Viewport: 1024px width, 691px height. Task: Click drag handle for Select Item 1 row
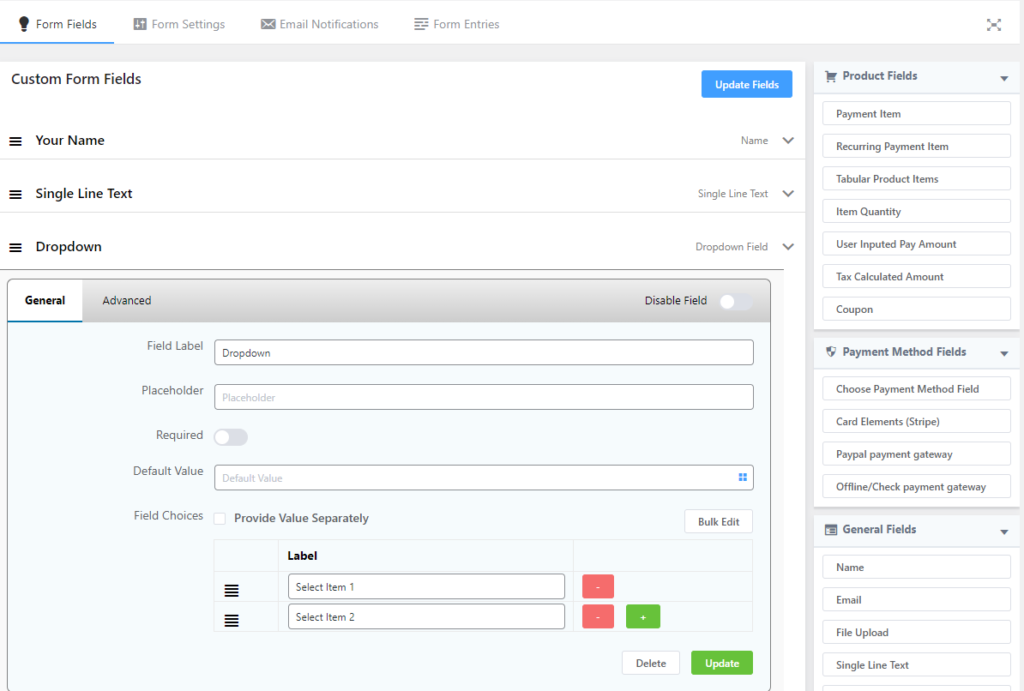coord(231,590)
